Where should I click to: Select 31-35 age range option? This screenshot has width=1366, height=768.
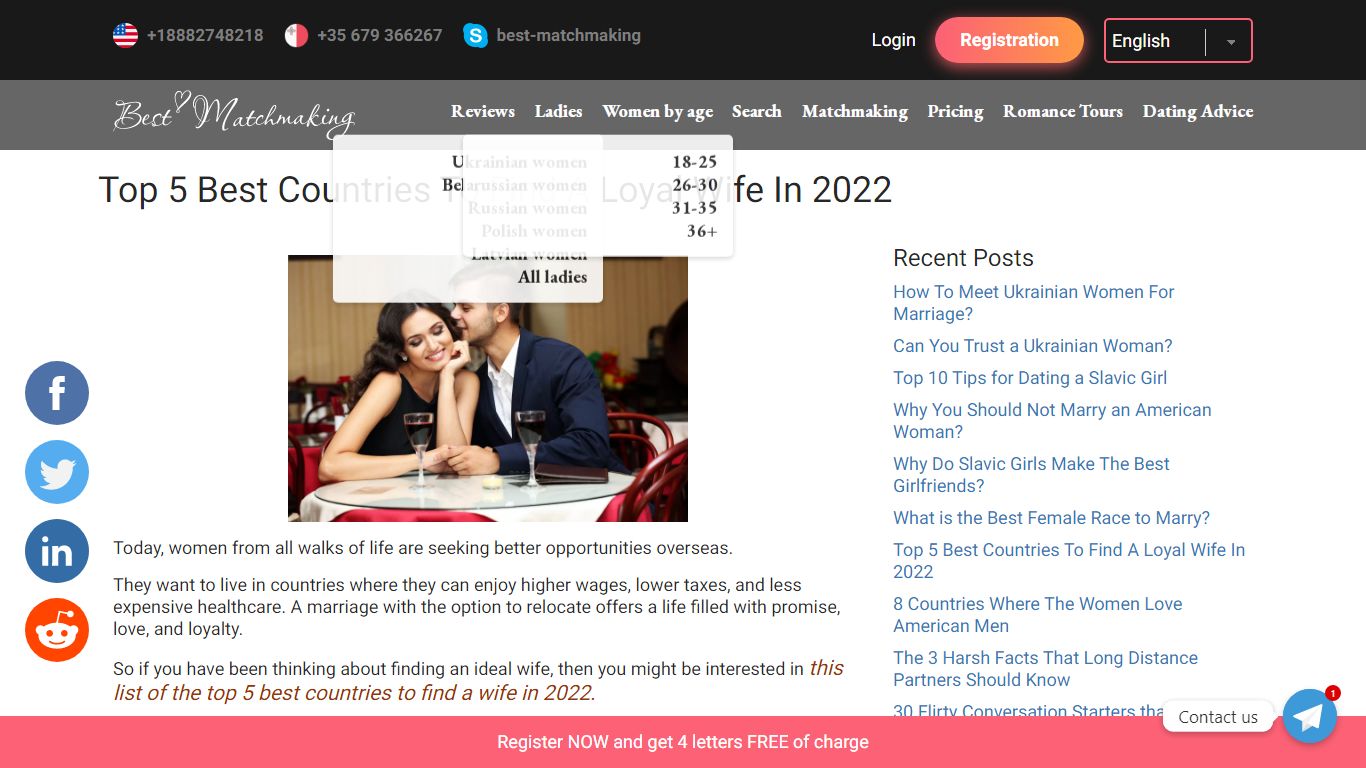coord(694,208)
